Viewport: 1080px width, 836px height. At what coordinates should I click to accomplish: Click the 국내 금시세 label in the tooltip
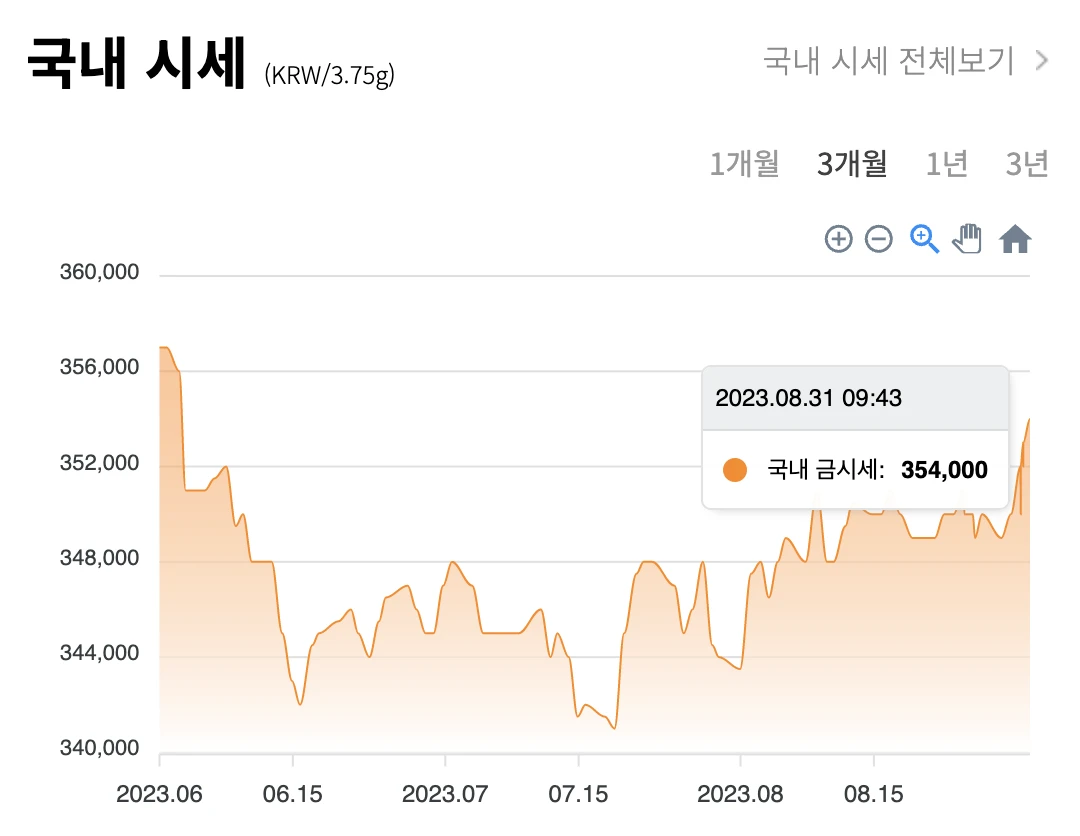pos(820,468)
